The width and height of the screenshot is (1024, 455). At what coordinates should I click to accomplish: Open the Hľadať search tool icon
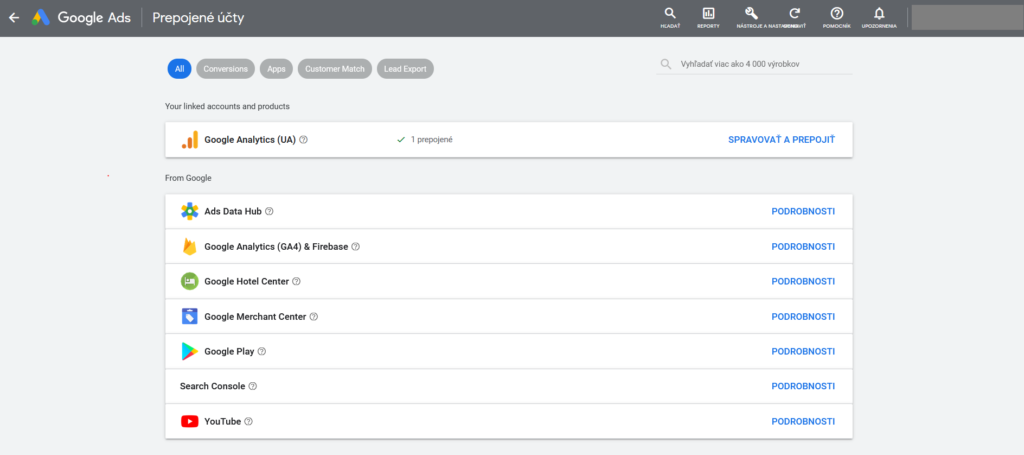[x=669, y=13]
